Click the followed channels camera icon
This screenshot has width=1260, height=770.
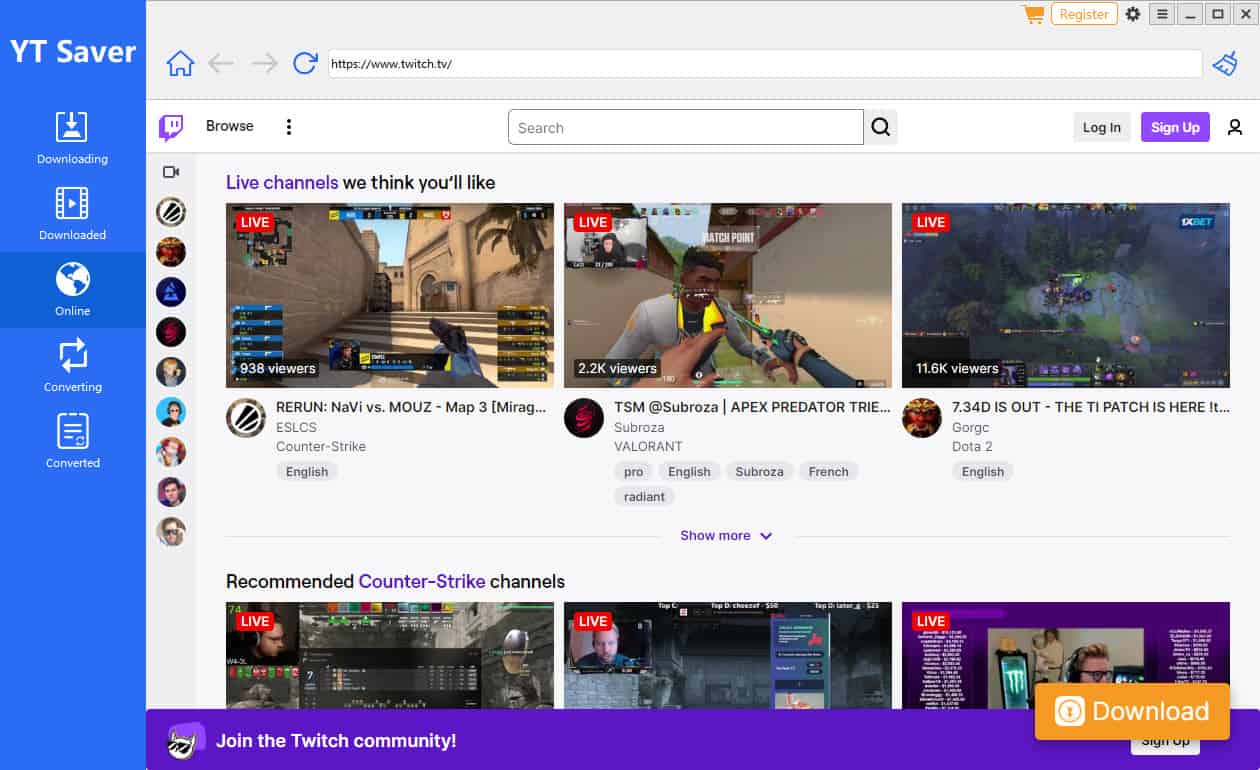coord(171,172)
